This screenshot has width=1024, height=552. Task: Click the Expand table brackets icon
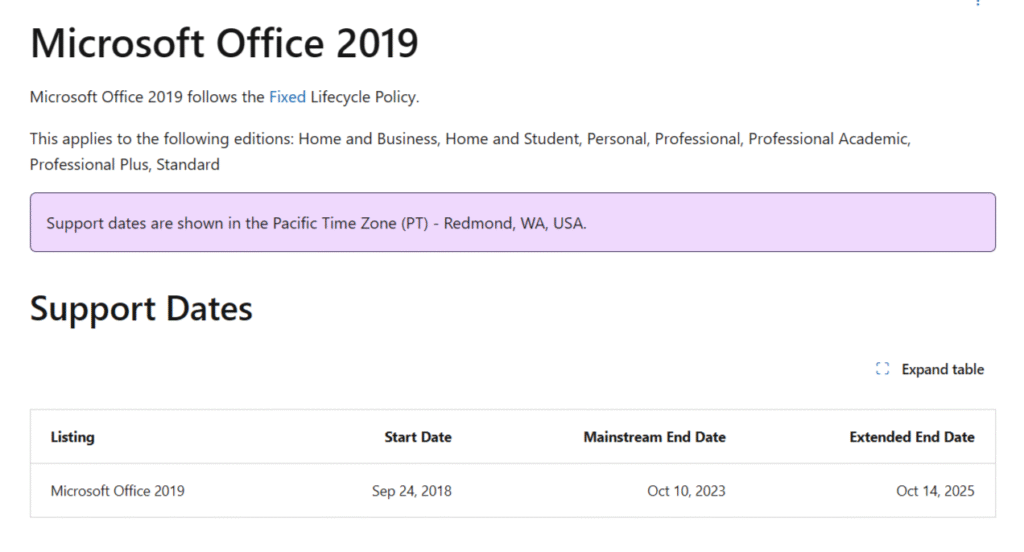(881, 369)
